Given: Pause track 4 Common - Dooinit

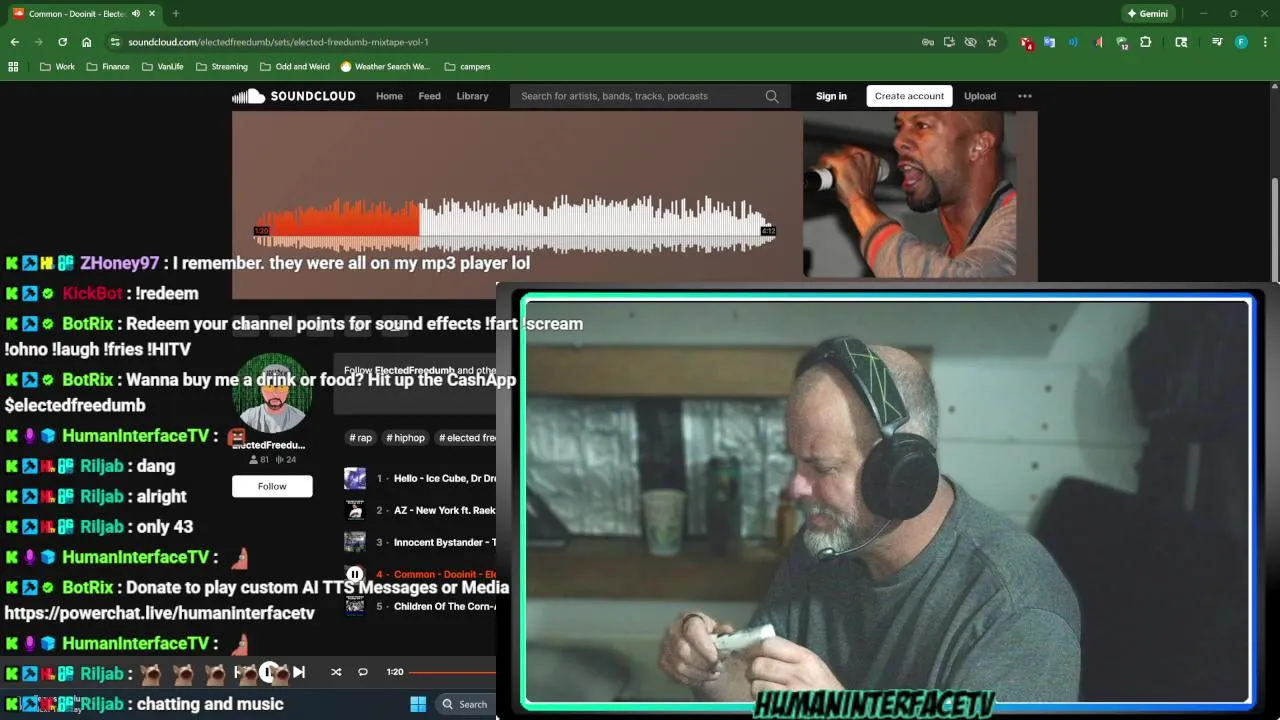Looking at the screenshot, I should tap(355, 574).
